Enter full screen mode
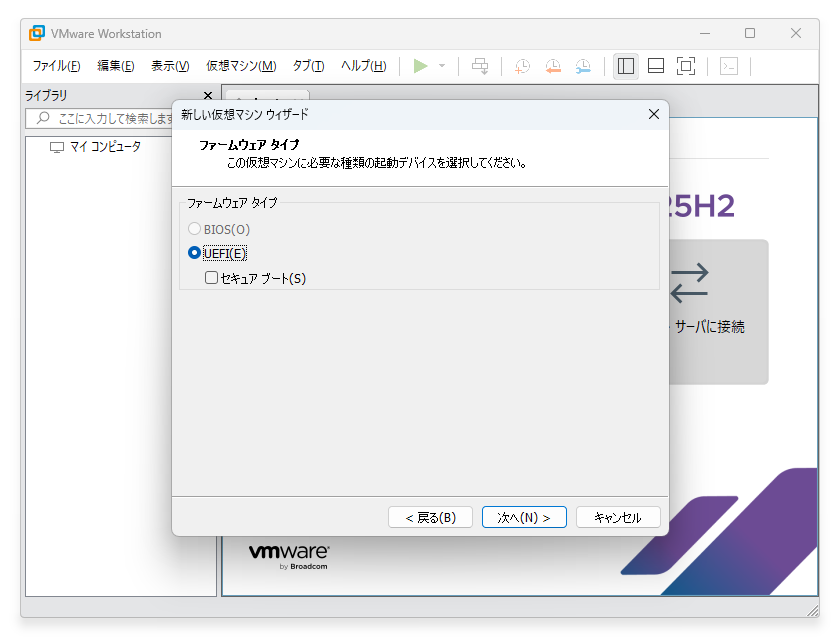 686,66
